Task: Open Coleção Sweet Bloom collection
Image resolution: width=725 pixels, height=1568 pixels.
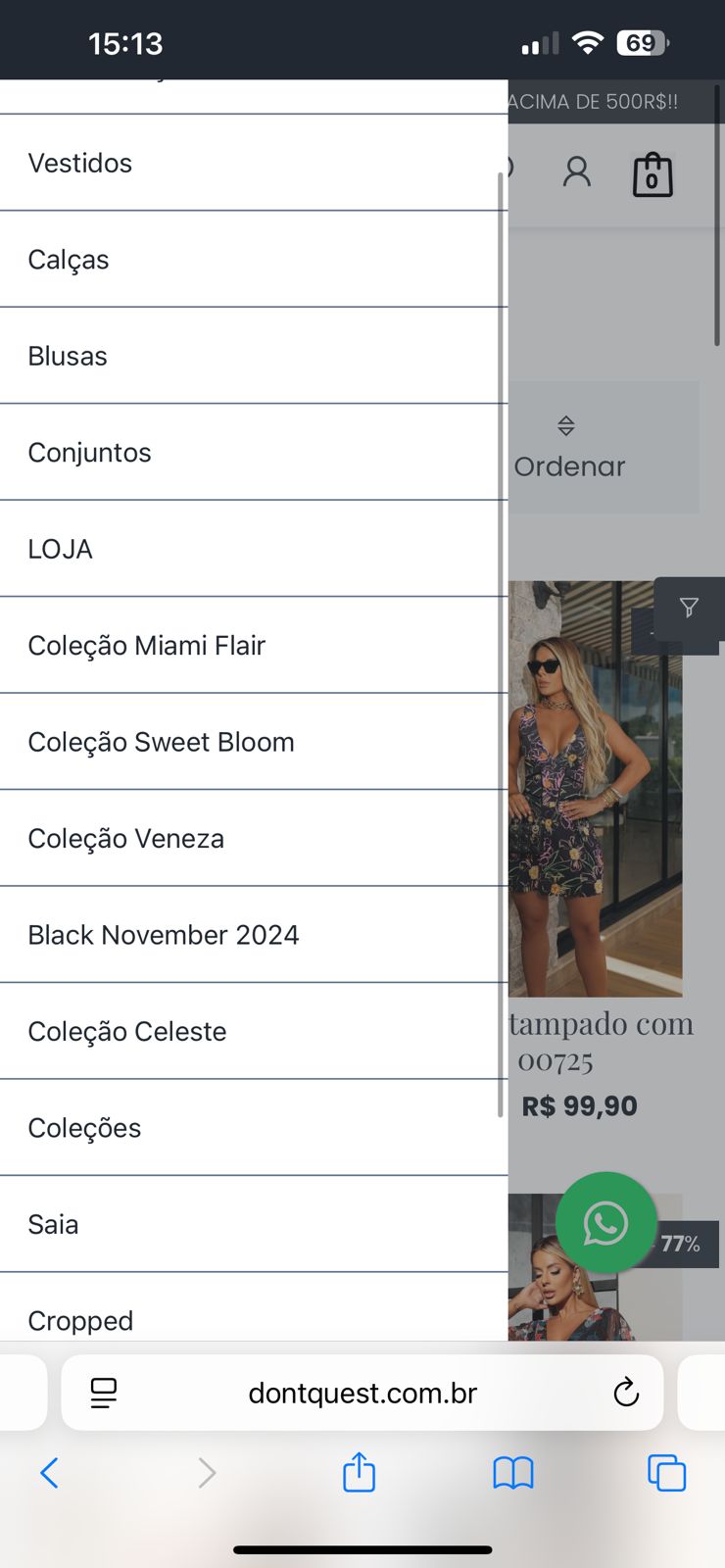Action: click(162, 742)
